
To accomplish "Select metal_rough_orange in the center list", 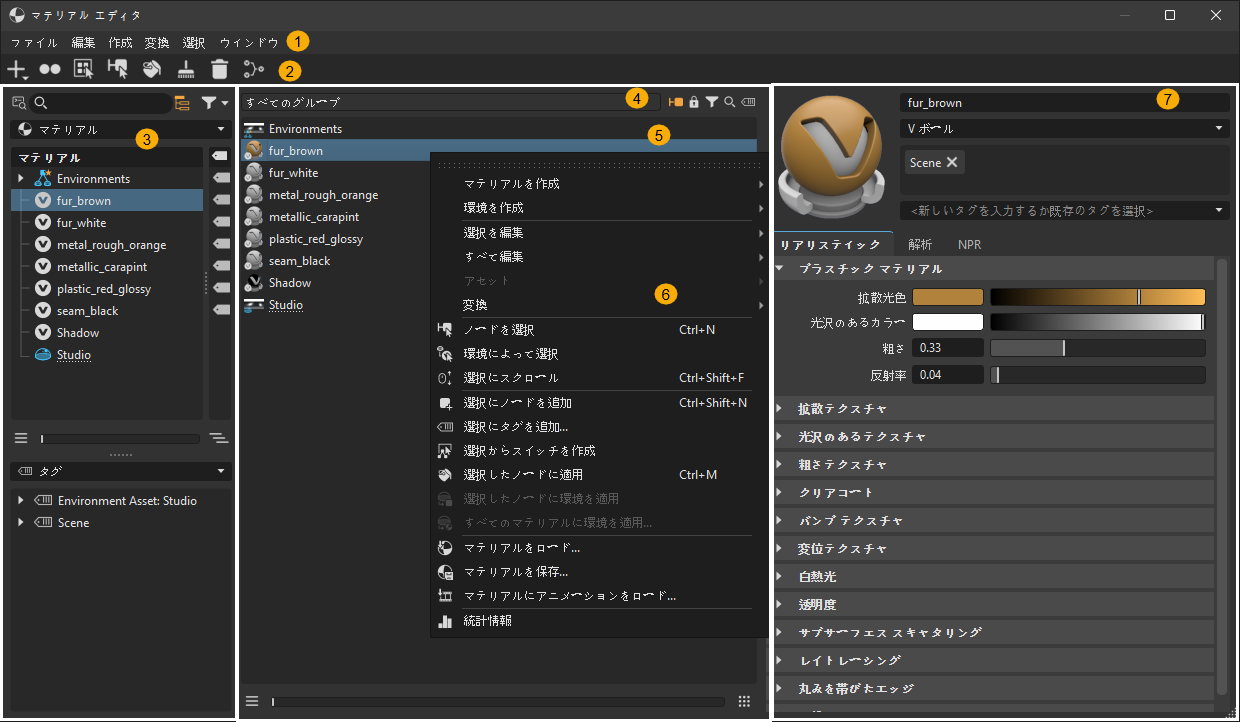I will point(323,195).
